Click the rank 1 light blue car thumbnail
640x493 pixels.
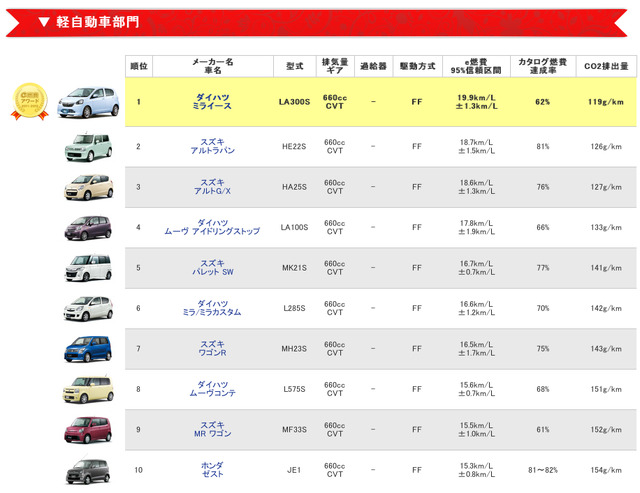[88, 102]
